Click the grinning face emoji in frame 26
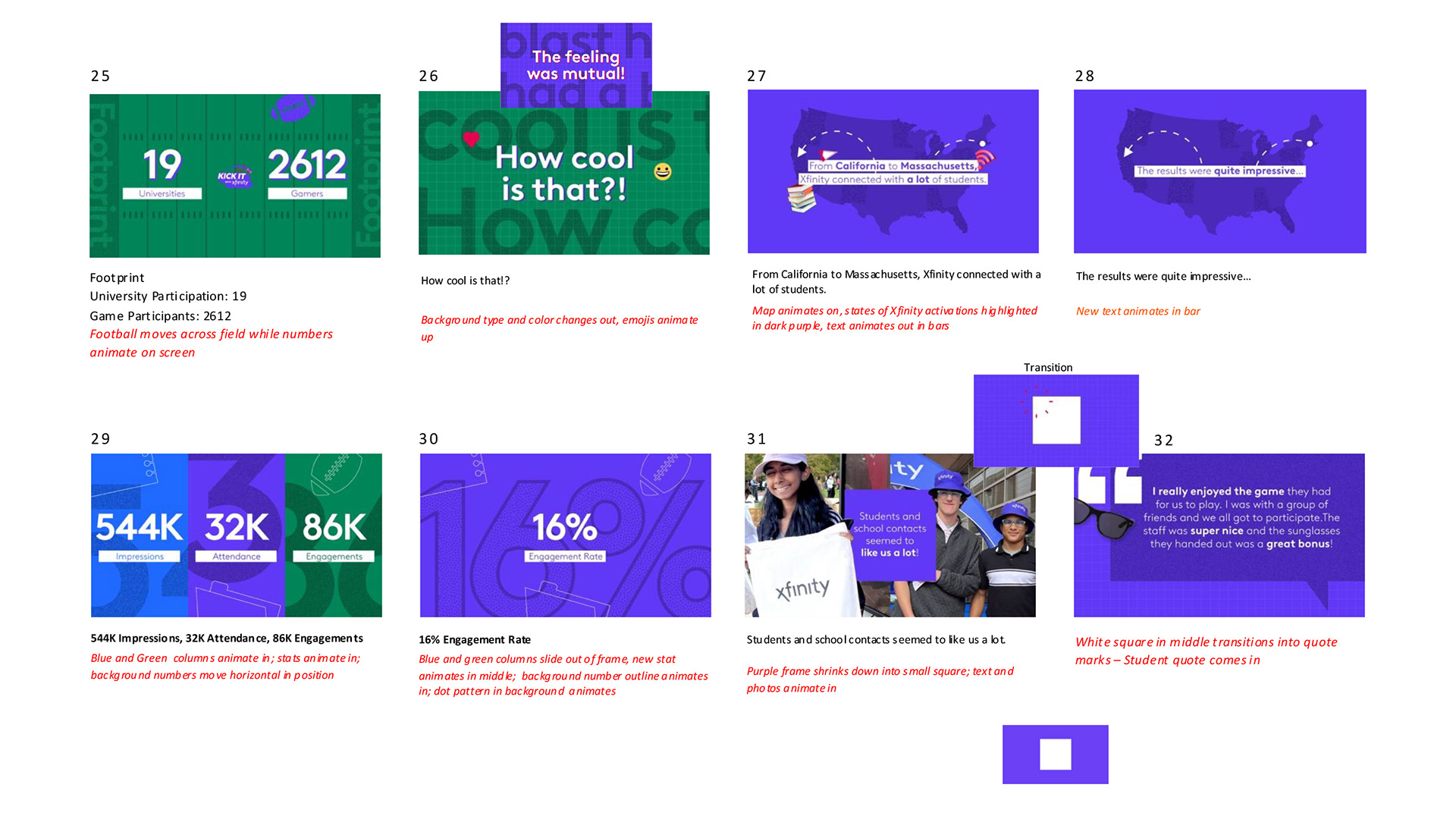The height and width of the screenshot is (819, 1456). pos(663,171)
